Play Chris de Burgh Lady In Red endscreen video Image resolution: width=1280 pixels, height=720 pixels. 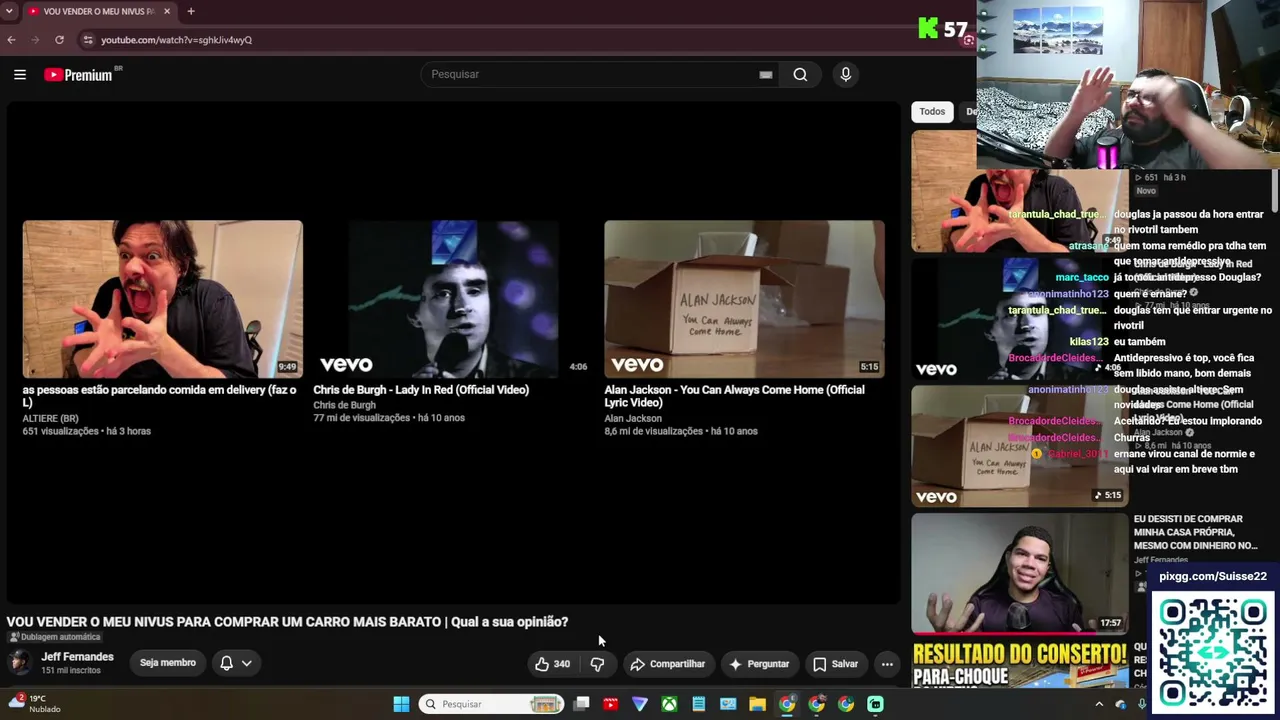point(453,299)
